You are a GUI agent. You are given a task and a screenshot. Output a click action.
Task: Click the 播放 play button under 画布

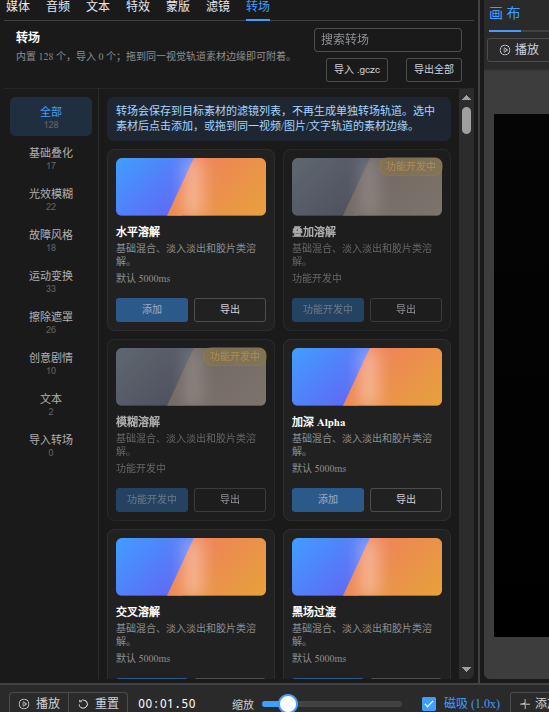coord(519,49)
